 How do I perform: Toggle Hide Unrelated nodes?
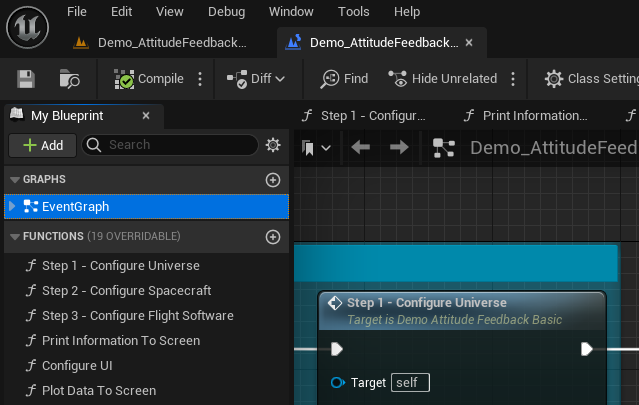coord(442,79)
